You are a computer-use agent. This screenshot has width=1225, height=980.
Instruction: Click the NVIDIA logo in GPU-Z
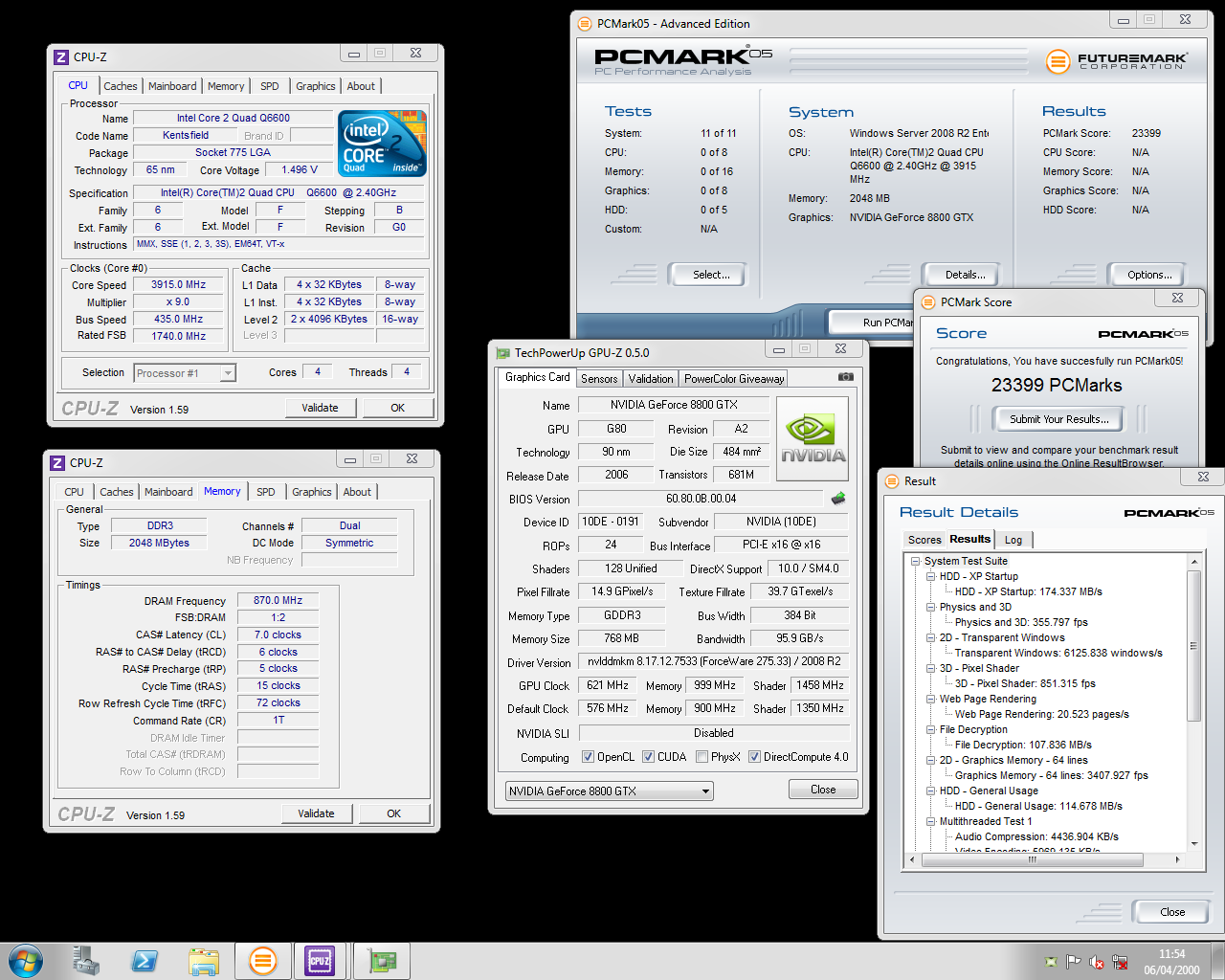coord(813,438)
